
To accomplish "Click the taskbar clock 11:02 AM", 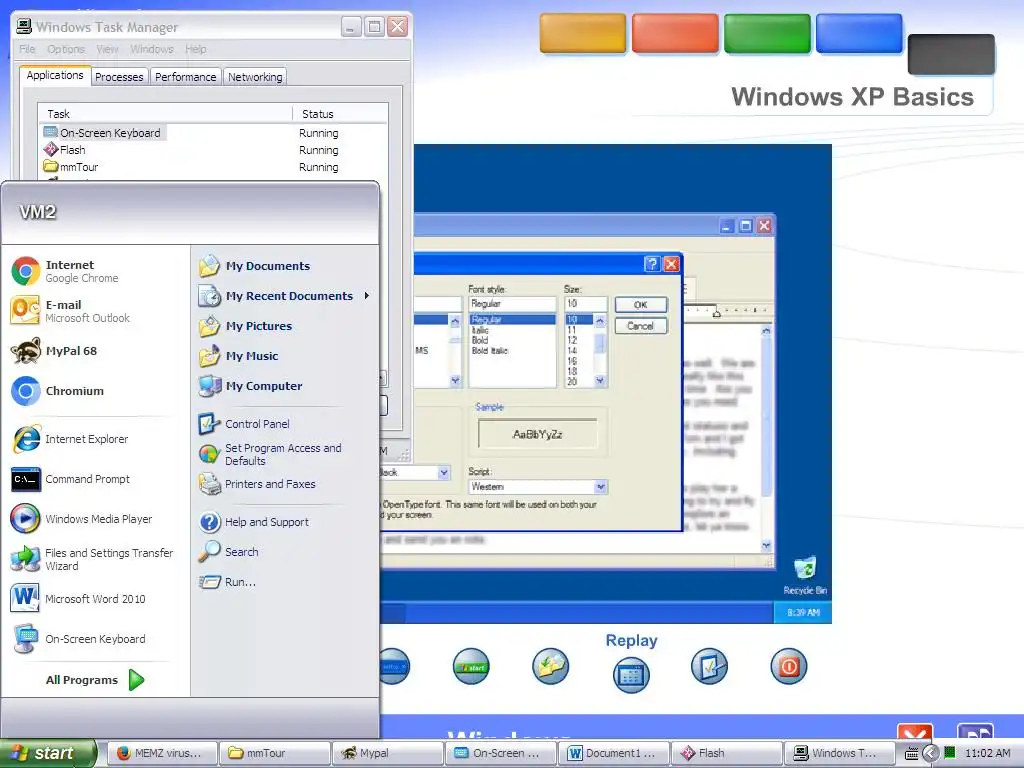I will pyautogui.click(x=987, y=753).
